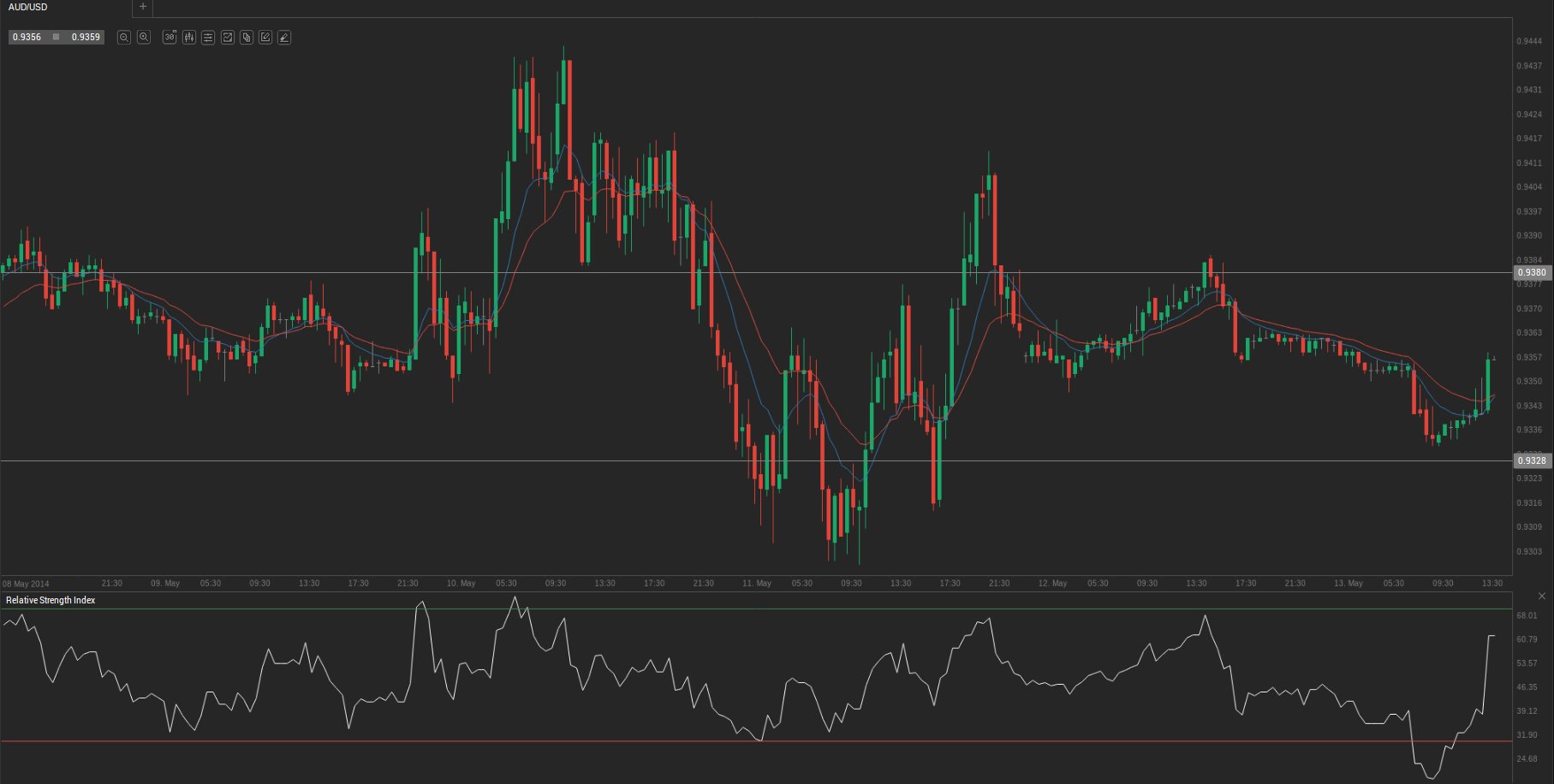Image resolution: width=1554 pixels, height=784 pixels.
Task: Click the 08 May 2014 date label
Action: pos(26,584)
